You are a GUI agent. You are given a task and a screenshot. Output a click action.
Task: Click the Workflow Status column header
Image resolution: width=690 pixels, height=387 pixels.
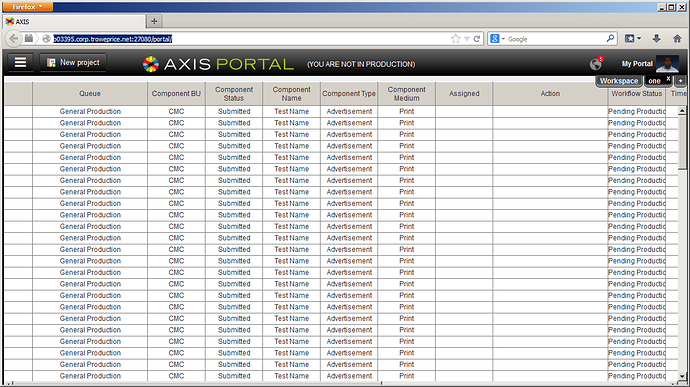[636, 93]
